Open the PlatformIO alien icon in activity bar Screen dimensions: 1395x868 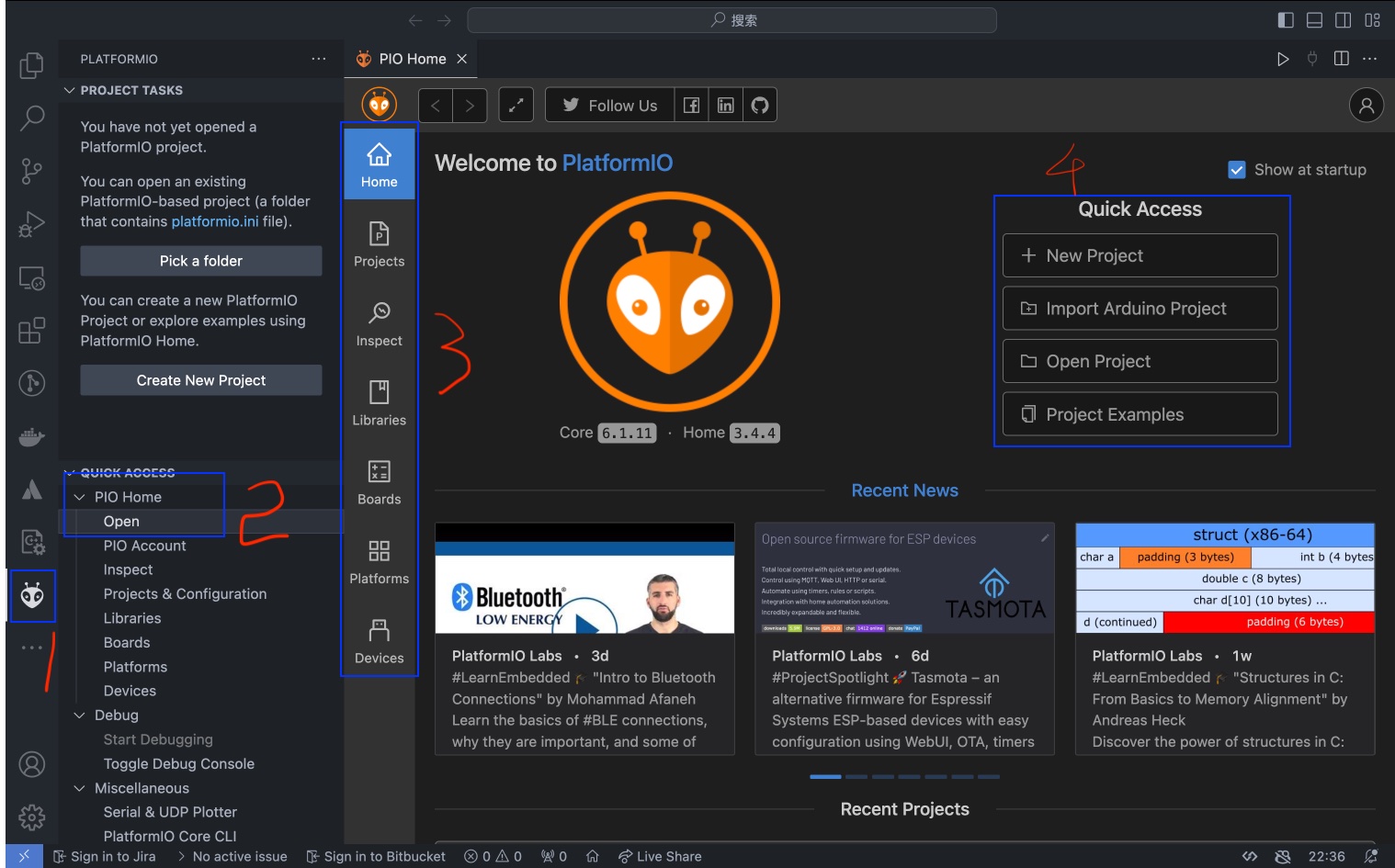pos(32,596)
